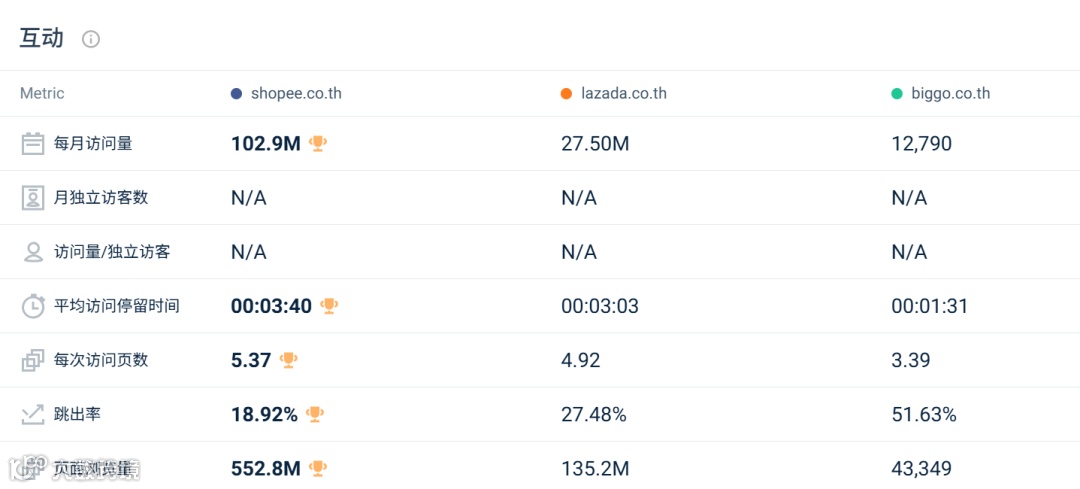
Task: Click the biggo.co.th column header
Action: point(950,93)
